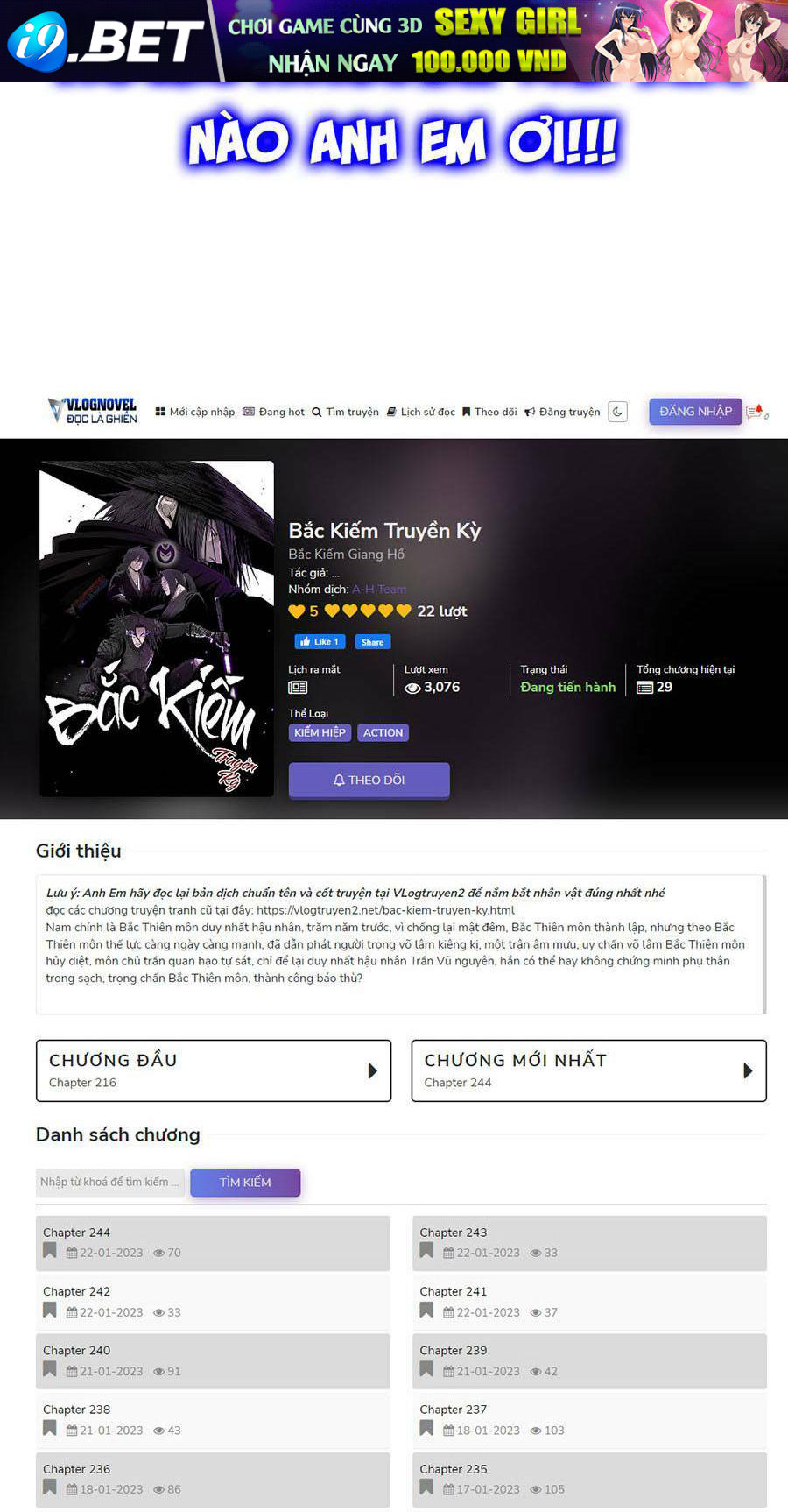
Task: Open the Bắc Kiếm cover thumbnail
Action: click(157, 629)
